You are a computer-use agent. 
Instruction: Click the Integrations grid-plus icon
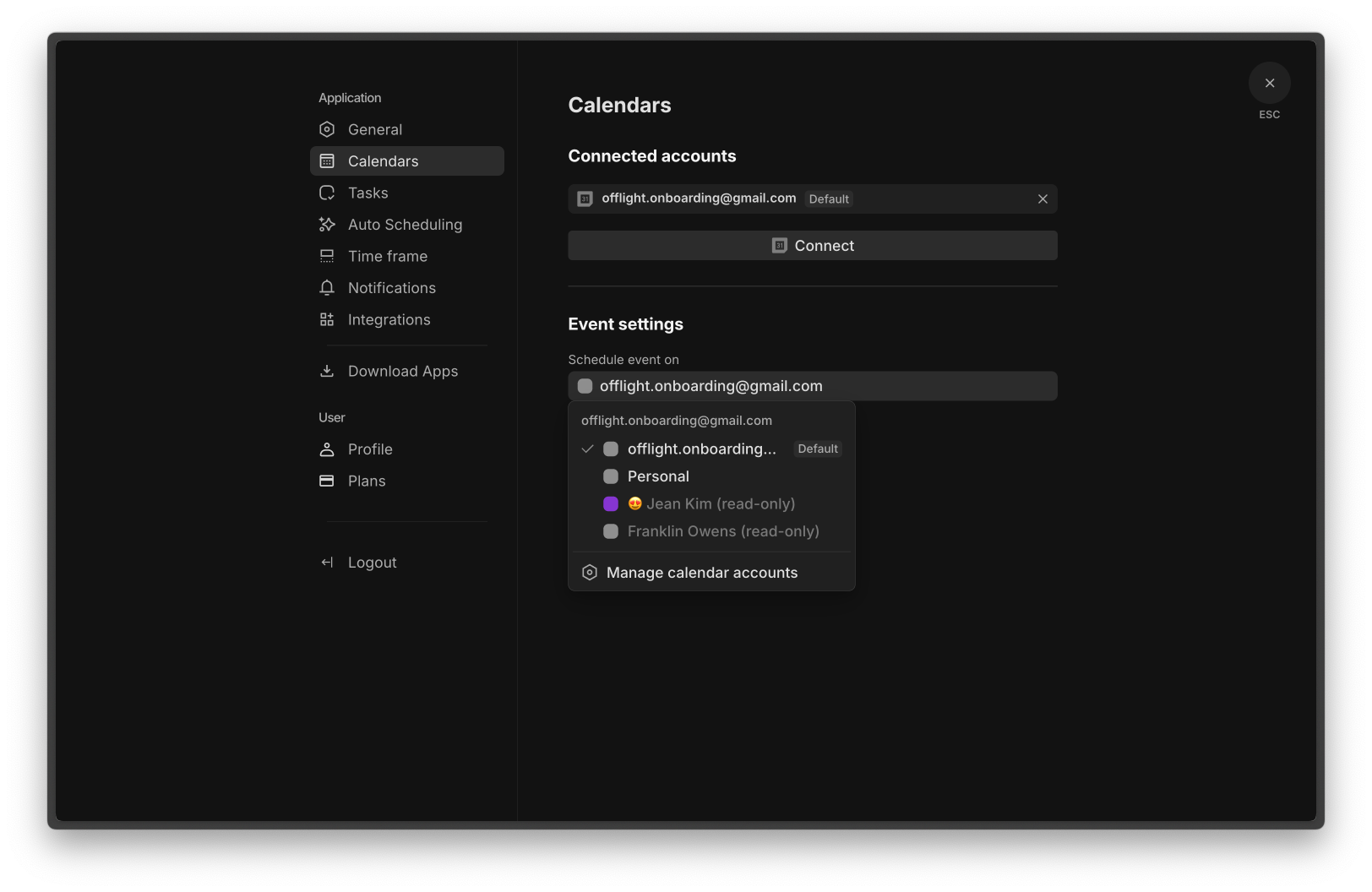coord(327,319)
